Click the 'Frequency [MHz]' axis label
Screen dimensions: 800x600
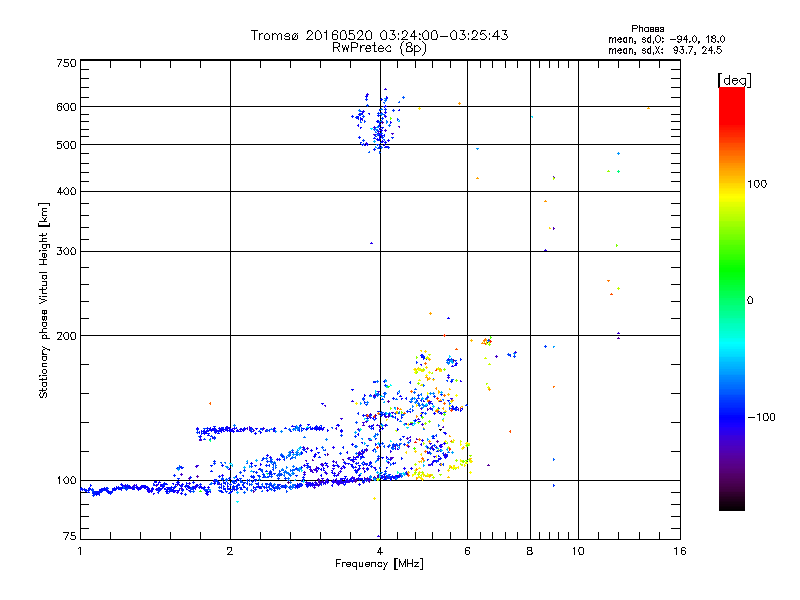tap(379, 564)
